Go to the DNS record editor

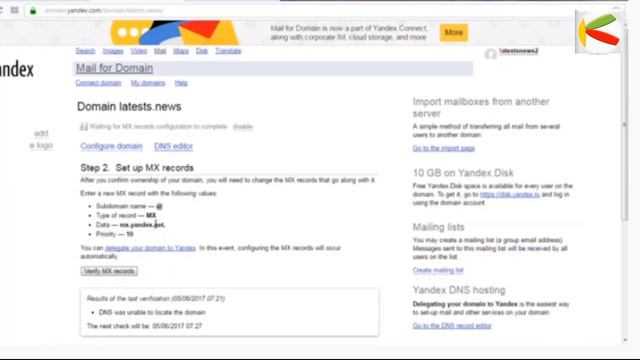point(452,326)
